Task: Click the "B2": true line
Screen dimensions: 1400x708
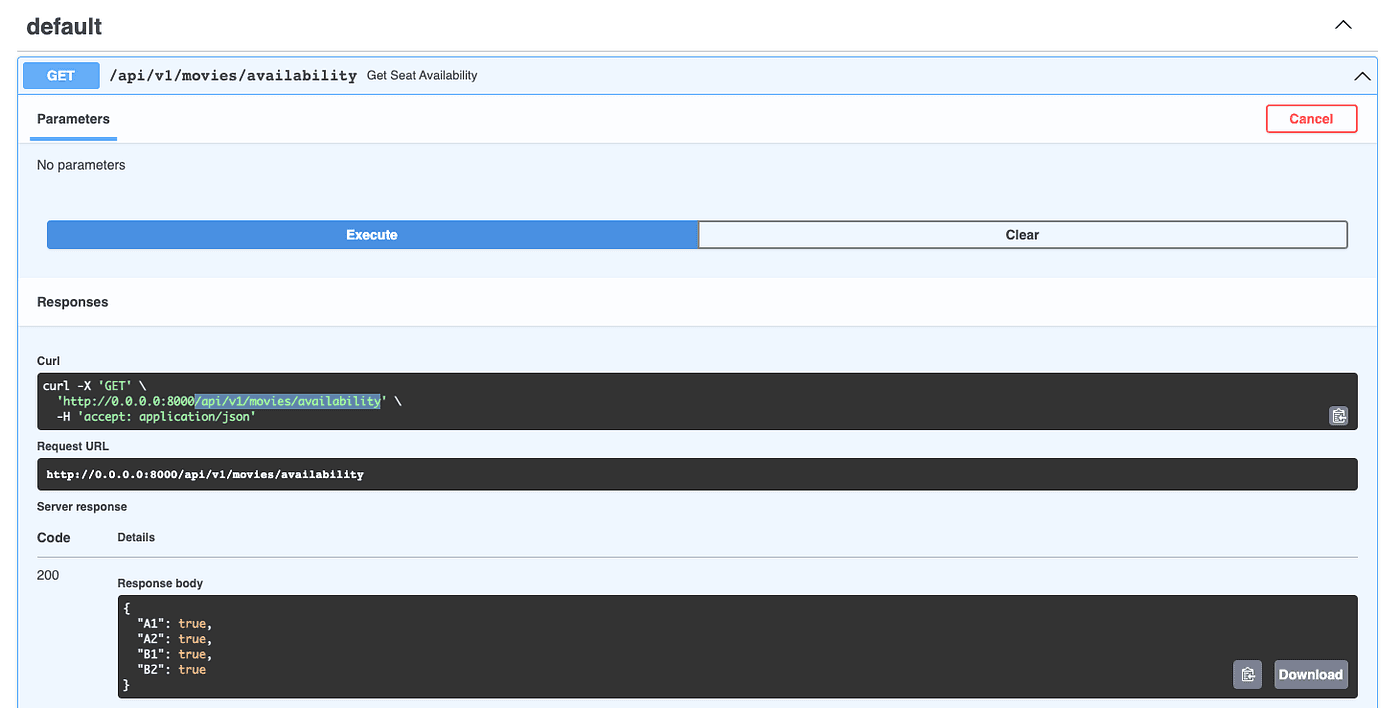Action: (x=171, y=669)
